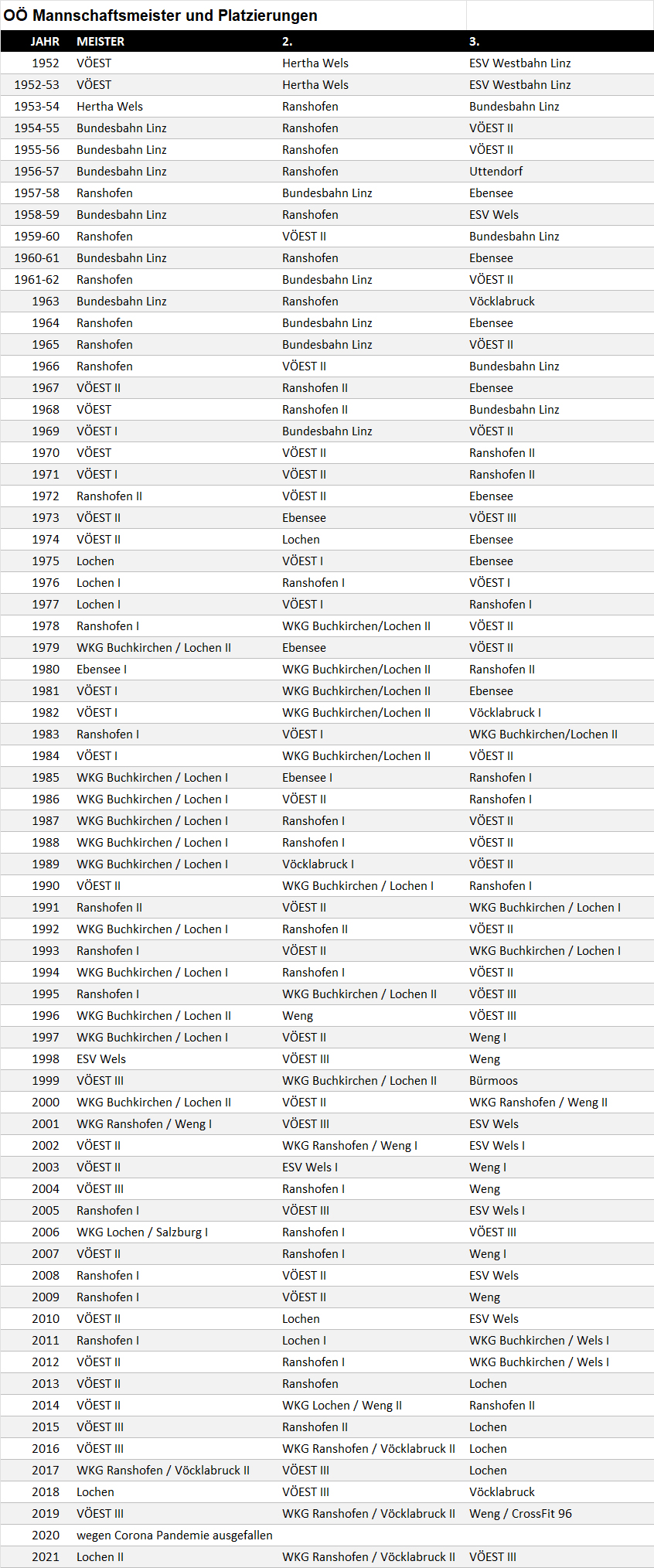Select champion 'VÖEST II' in the 1967 row

[98, 388]
